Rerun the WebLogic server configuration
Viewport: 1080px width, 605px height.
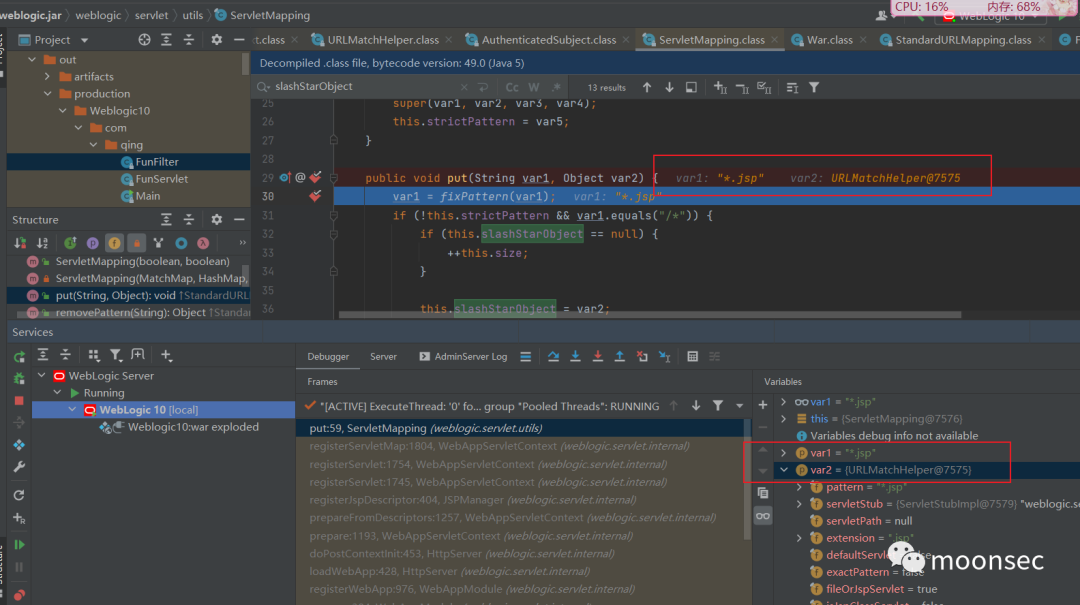pyautogui.click(x=19, y=356)
